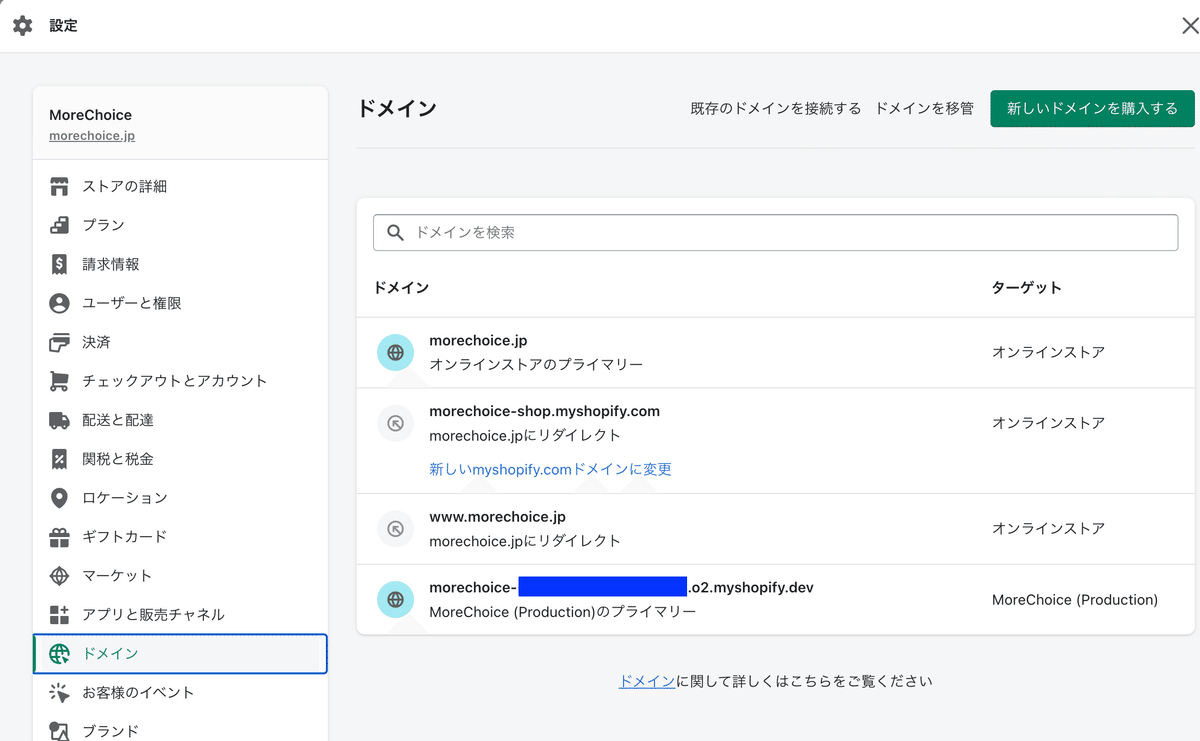1200x741 pixels.
Task: Click 新しいmyshopify.comドメインに変更 link
Action: coord(550,469)
